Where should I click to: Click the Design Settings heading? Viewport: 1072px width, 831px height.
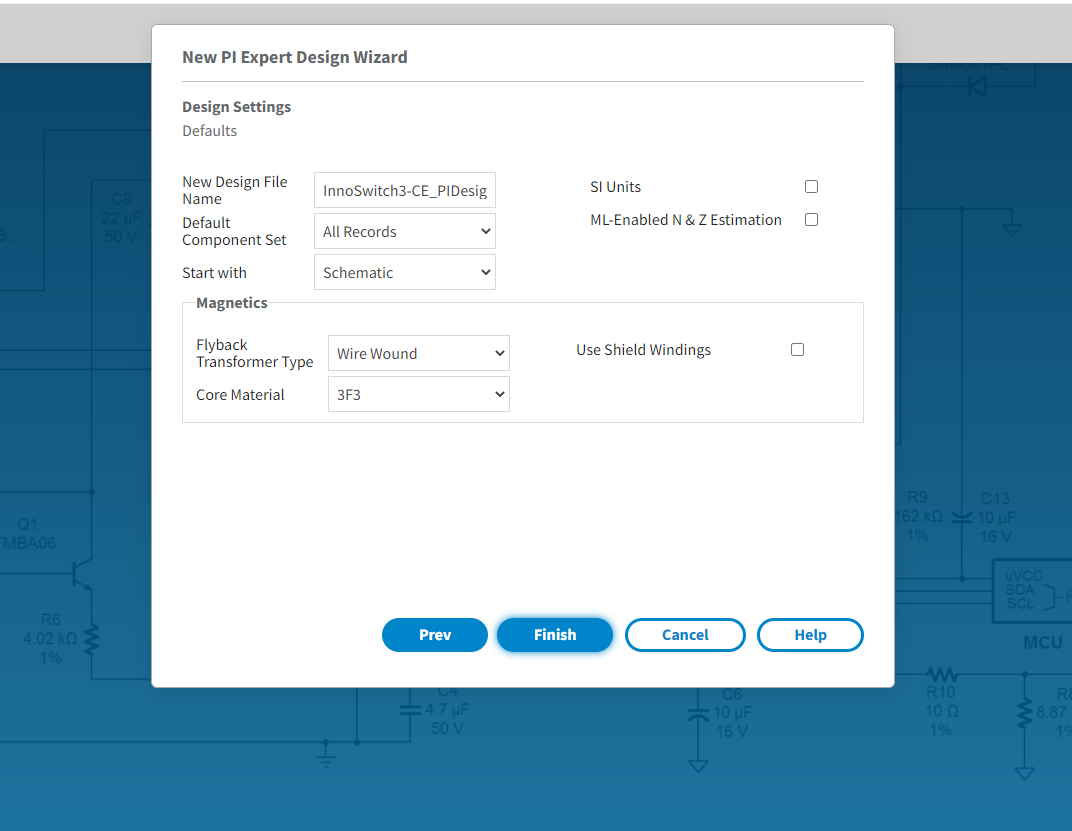click(237, 107)
